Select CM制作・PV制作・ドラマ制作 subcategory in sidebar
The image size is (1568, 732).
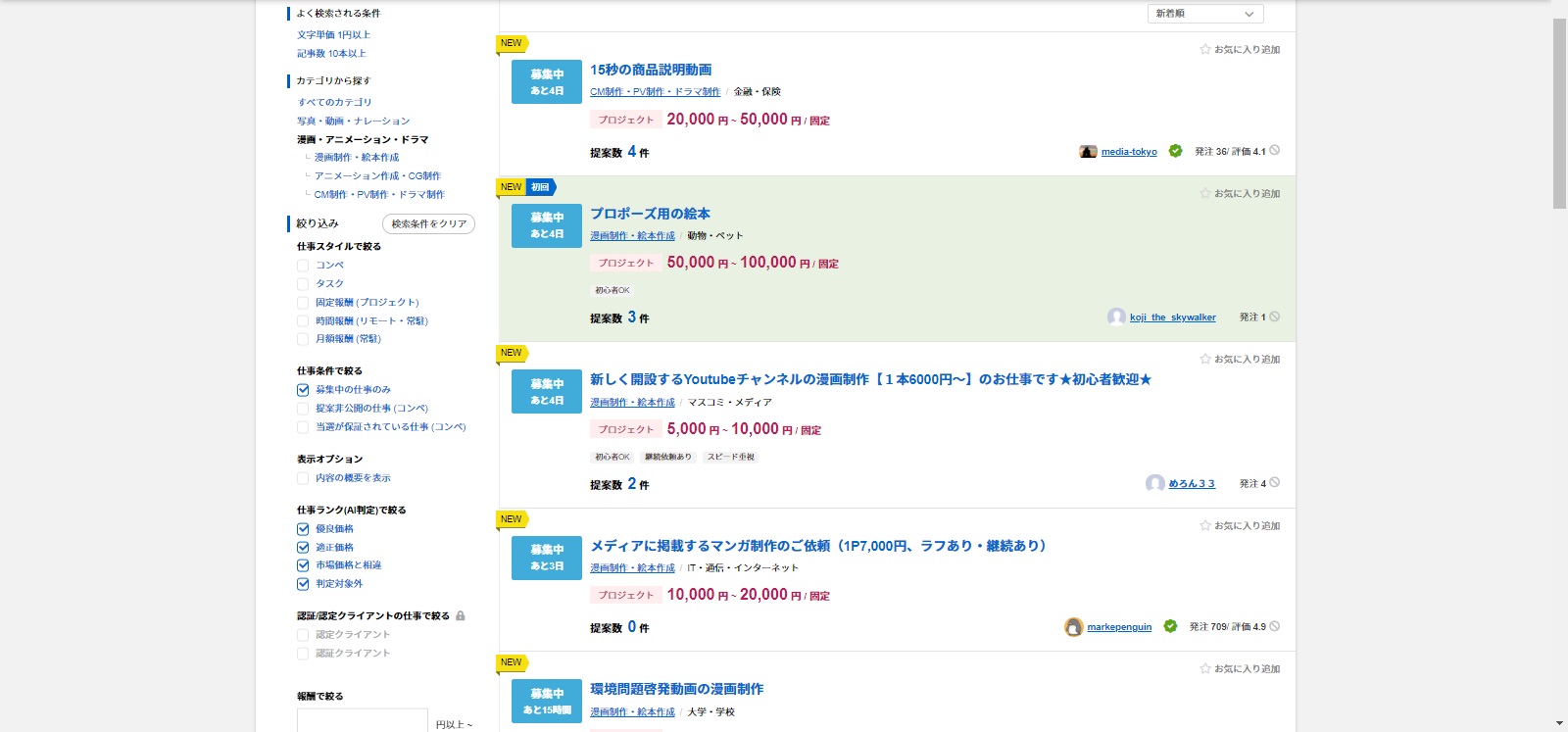(379, 194)
